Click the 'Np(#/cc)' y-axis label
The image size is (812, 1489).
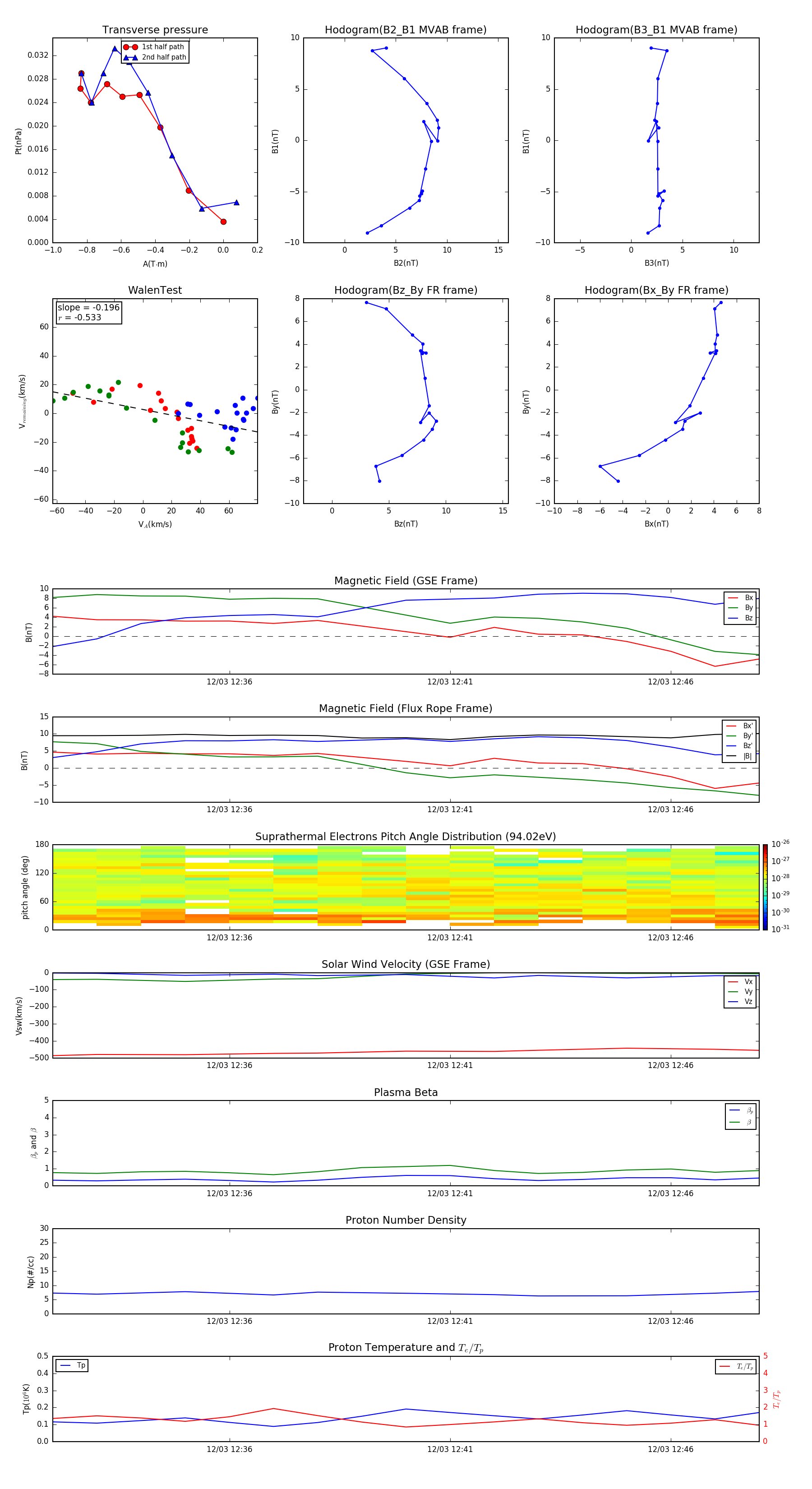tap(30, 1271)
